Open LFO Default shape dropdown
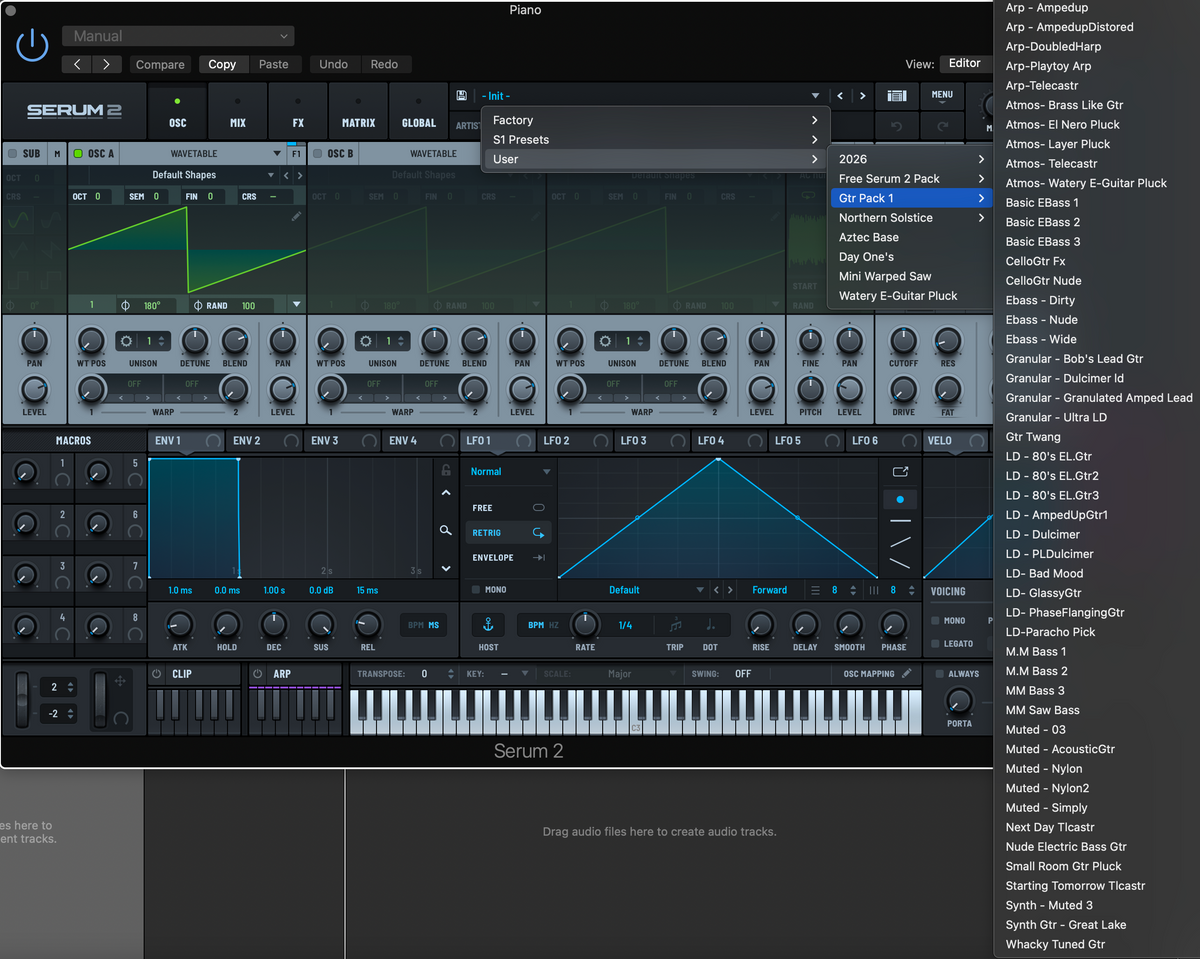This screenshot has height=959, width=1200. coord(632,590)
